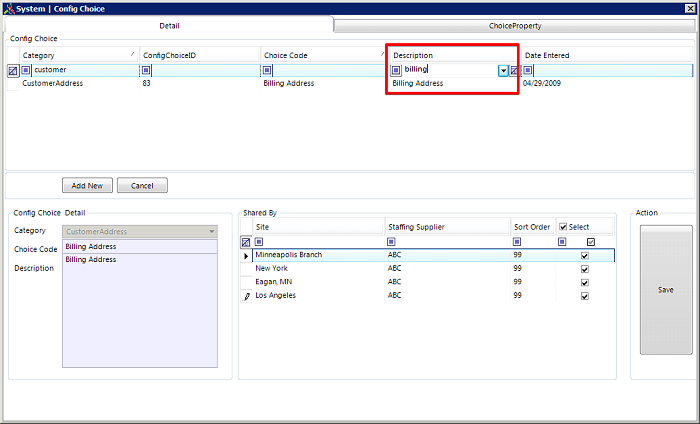Click the pencil edit indicator beside Los Angeles
This screenshot has height=424, width=700.
tap(246, 296)
